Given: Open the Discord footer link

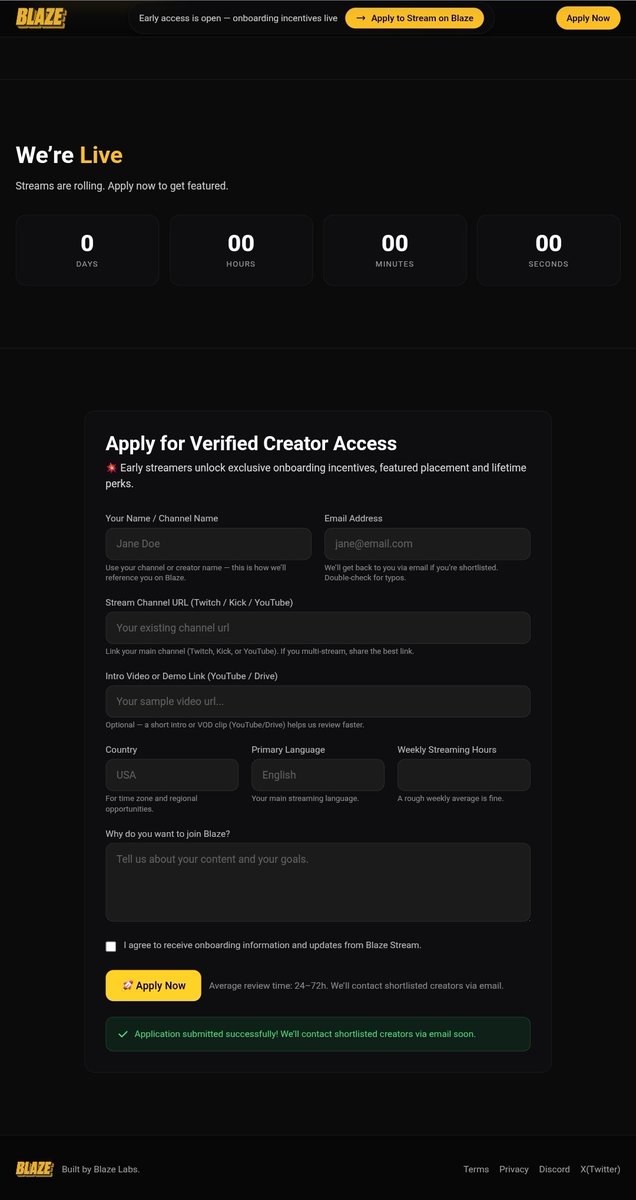Looking at the screenshot, I should pos(554,1169).
